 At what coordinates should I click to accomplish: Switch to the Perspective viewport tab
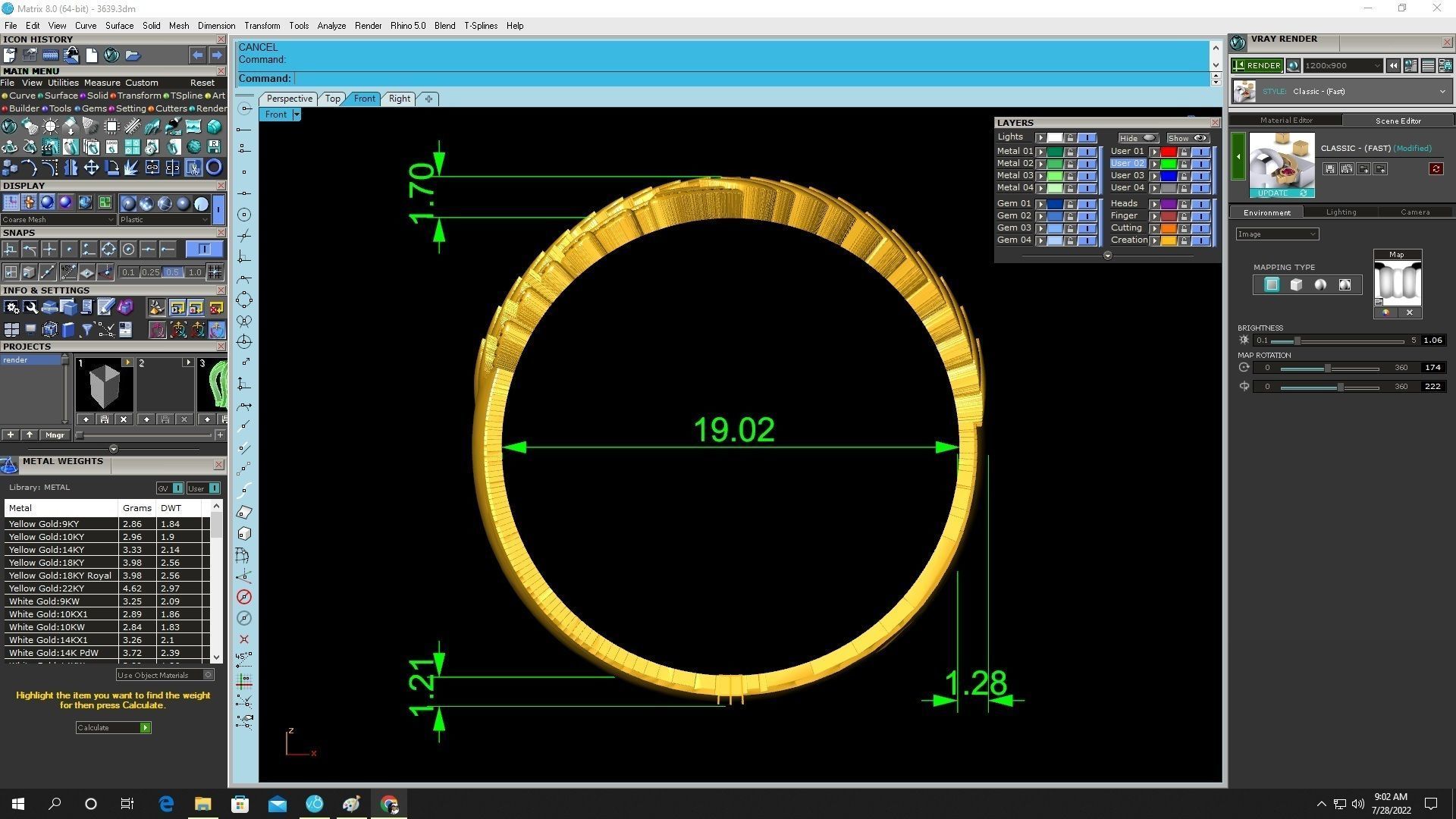(x=289, y=99)
